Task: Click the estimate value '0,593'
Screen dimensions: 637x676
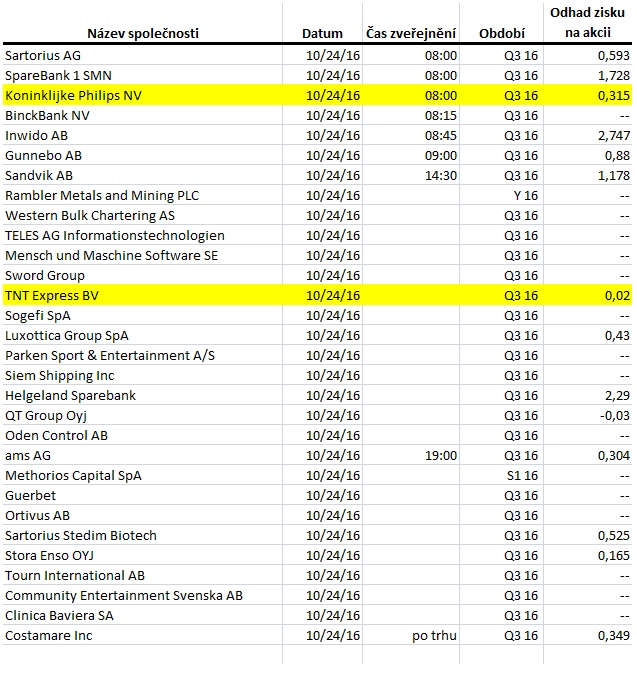Action: coord(614,56)
